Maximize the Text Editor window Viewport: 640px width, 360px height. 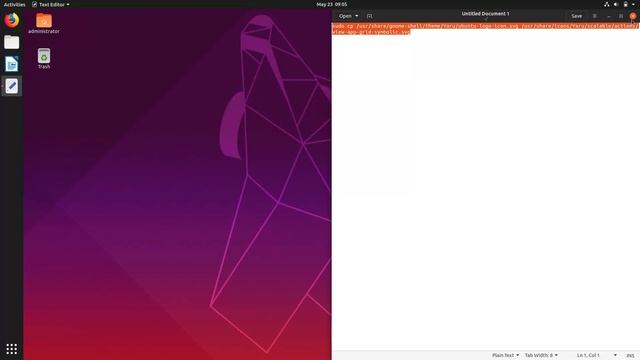(621, 16)
